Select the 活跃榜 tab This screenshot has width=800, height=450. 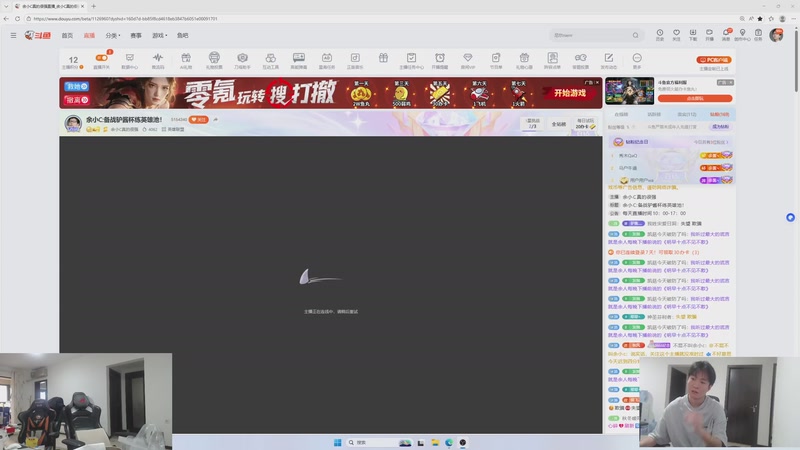[x=654, y=114]
